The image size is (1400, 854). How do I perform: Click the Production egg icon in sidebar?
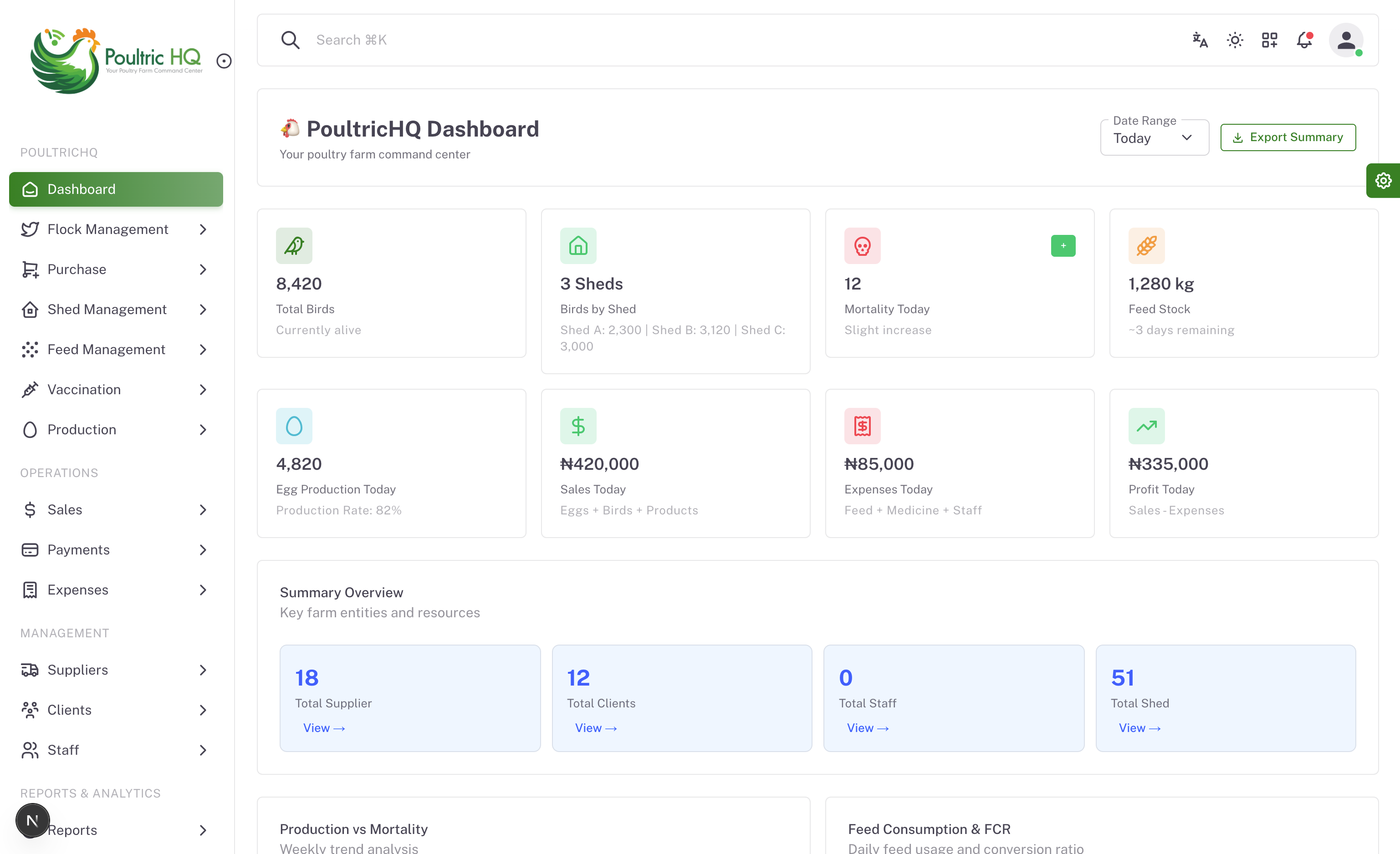coord(30,429)
